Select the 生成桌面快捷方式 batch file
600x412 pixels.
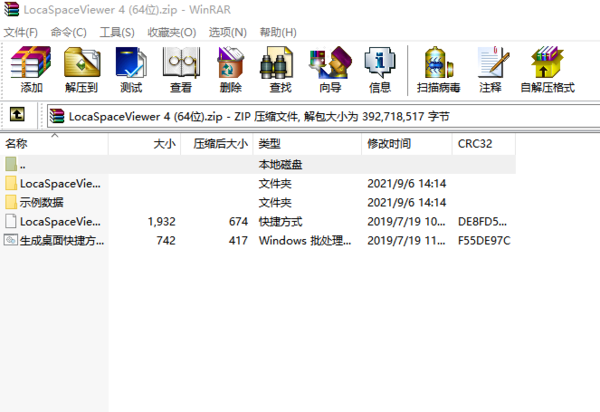tap(61, 240)
